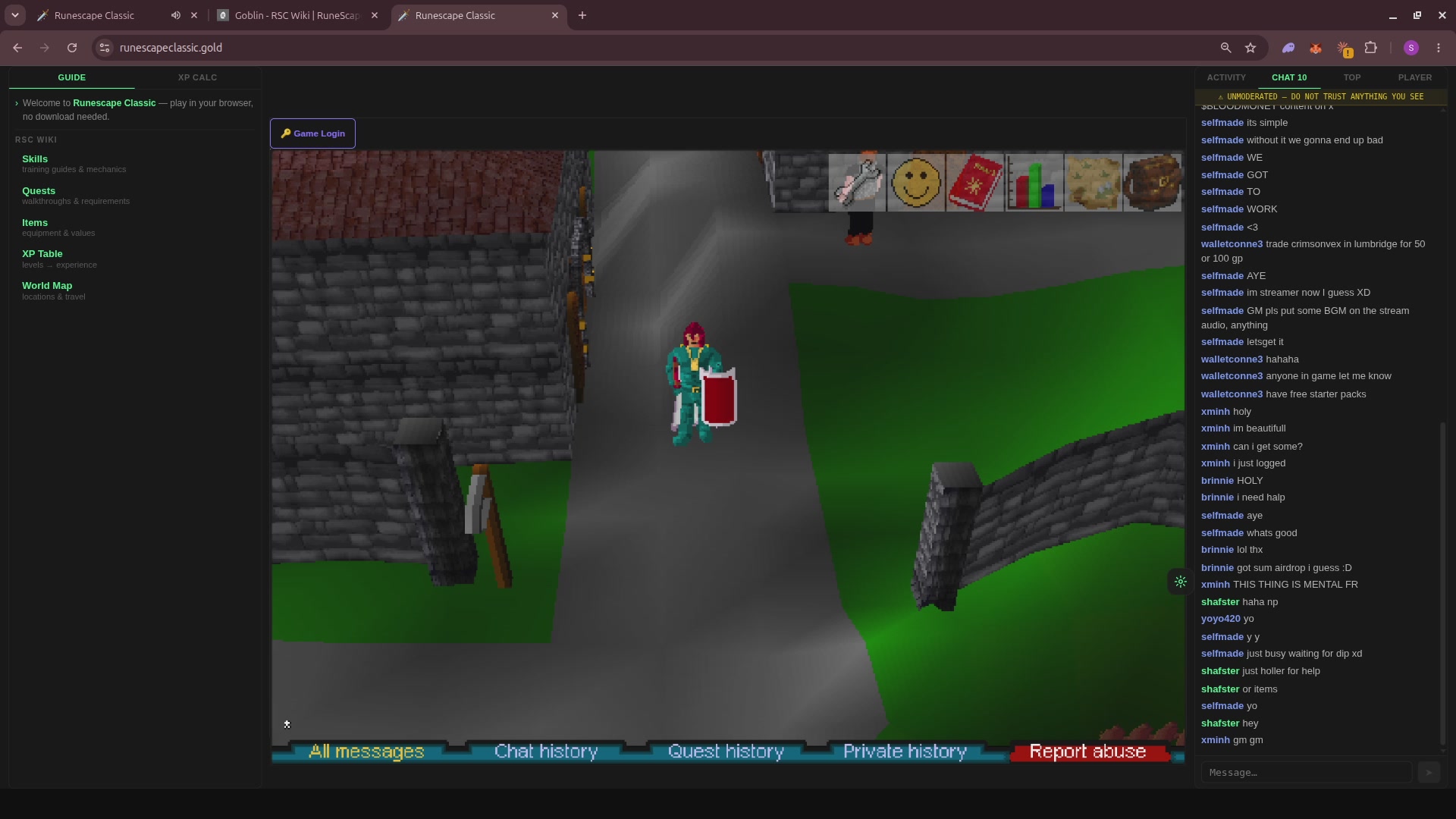Go back to previous page
Image resolution: width=1456 pixels, height=819 pixels.
coord(17,48)
